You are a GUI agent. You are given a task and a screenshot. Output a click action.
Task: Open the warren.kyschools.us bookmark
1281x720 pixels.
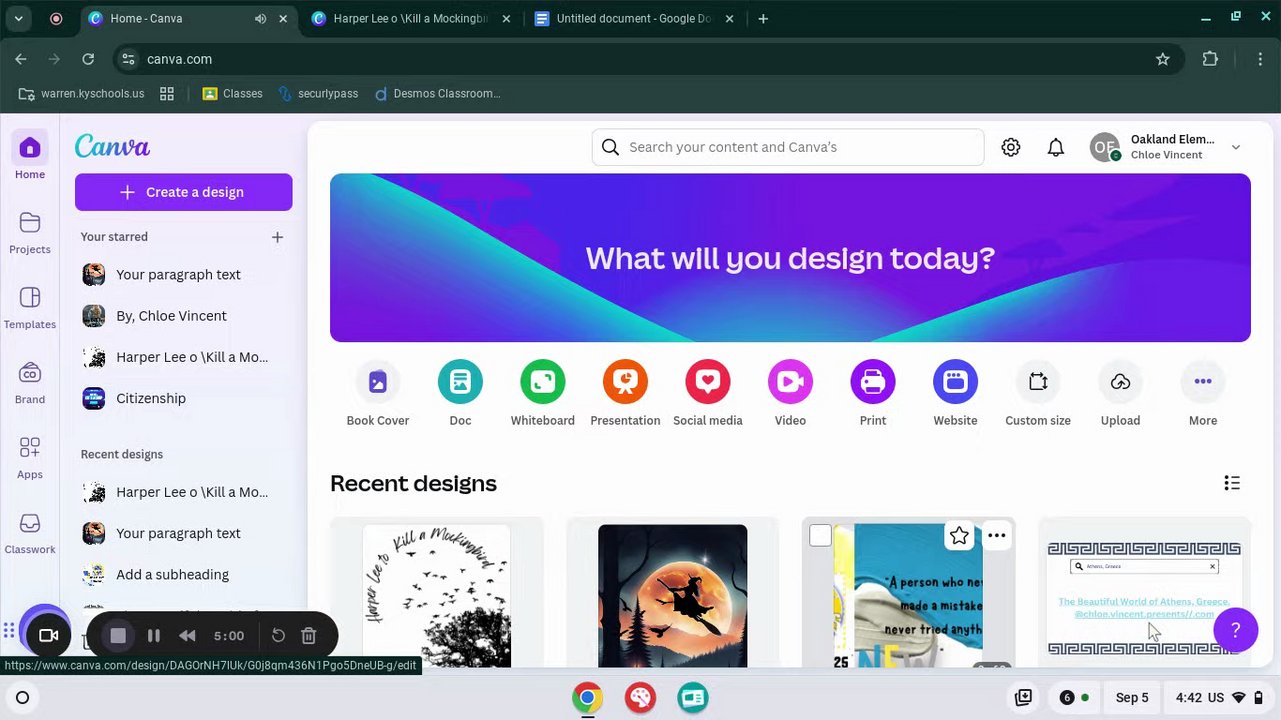(80, 93)
